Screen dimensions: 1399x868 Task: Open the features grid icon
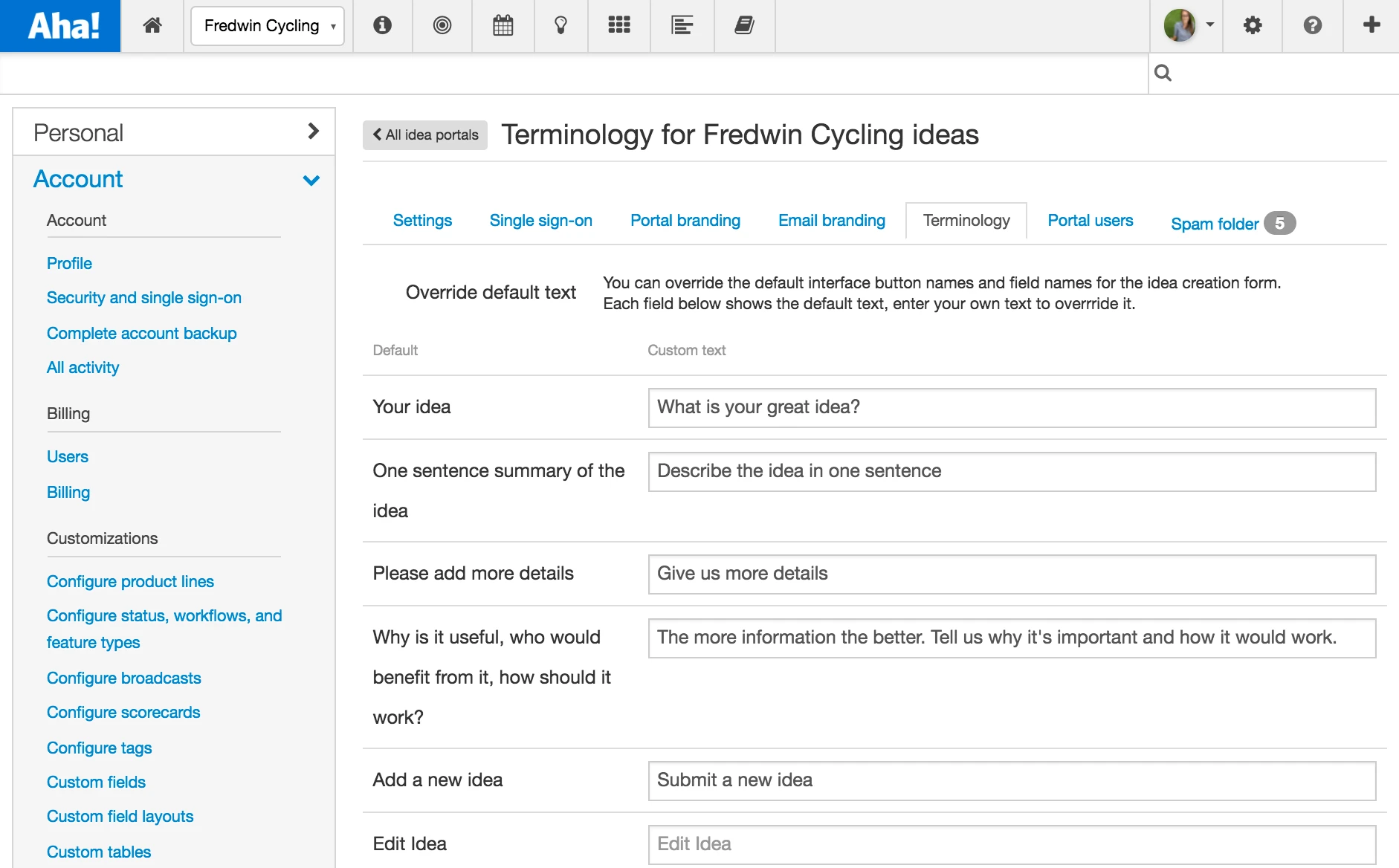coord(619,26)
